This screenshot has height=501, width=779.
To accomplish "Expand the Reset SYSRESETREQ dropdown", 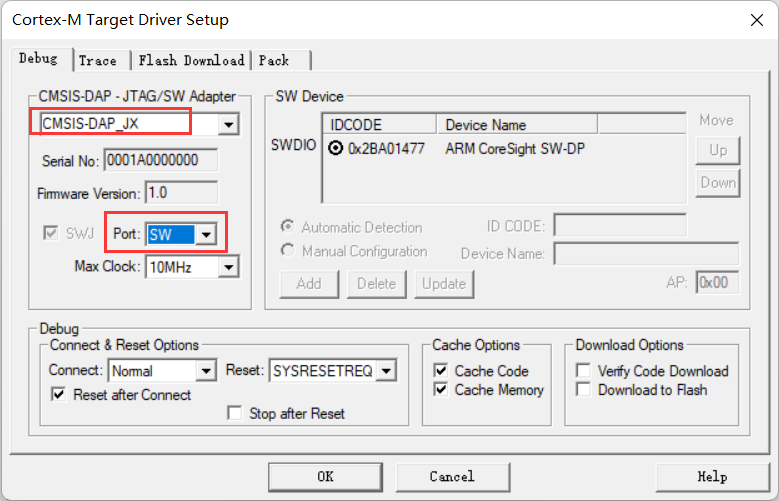I will pyautogui.click(x=385, y=371).
